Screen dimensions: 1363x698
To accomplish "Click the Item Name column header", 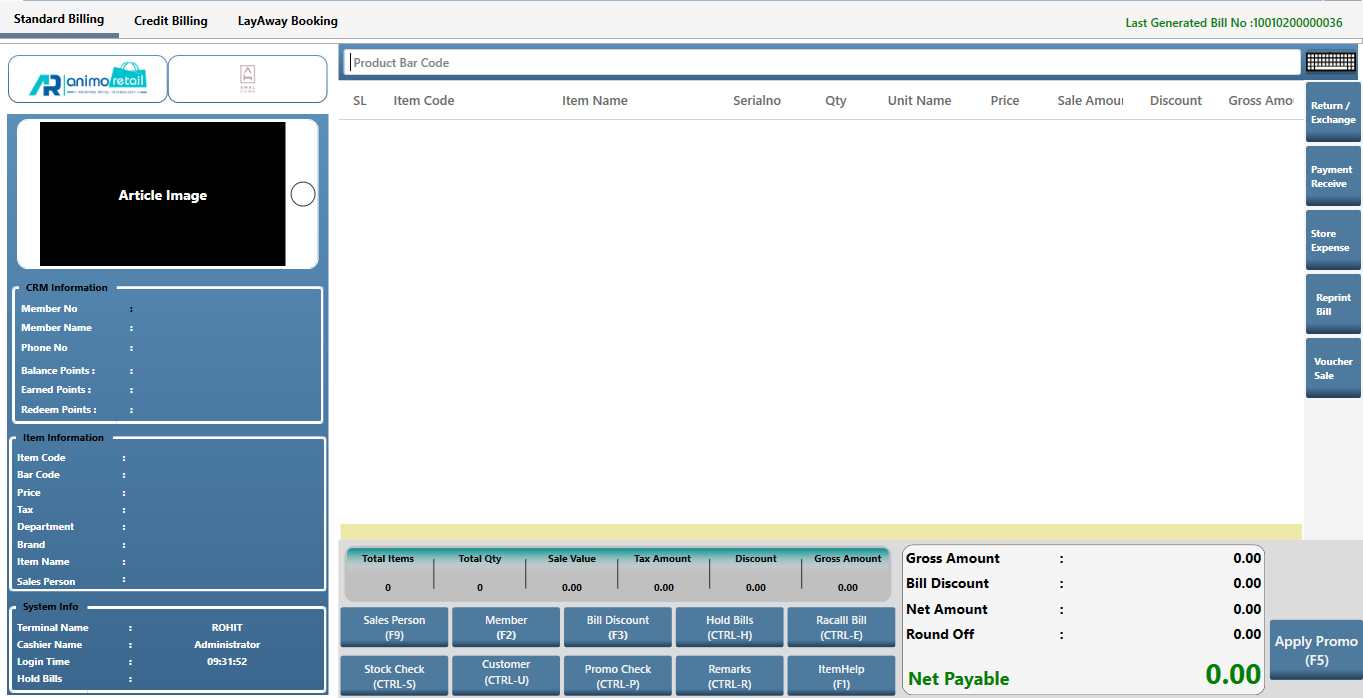I will (x=595, y=100).
